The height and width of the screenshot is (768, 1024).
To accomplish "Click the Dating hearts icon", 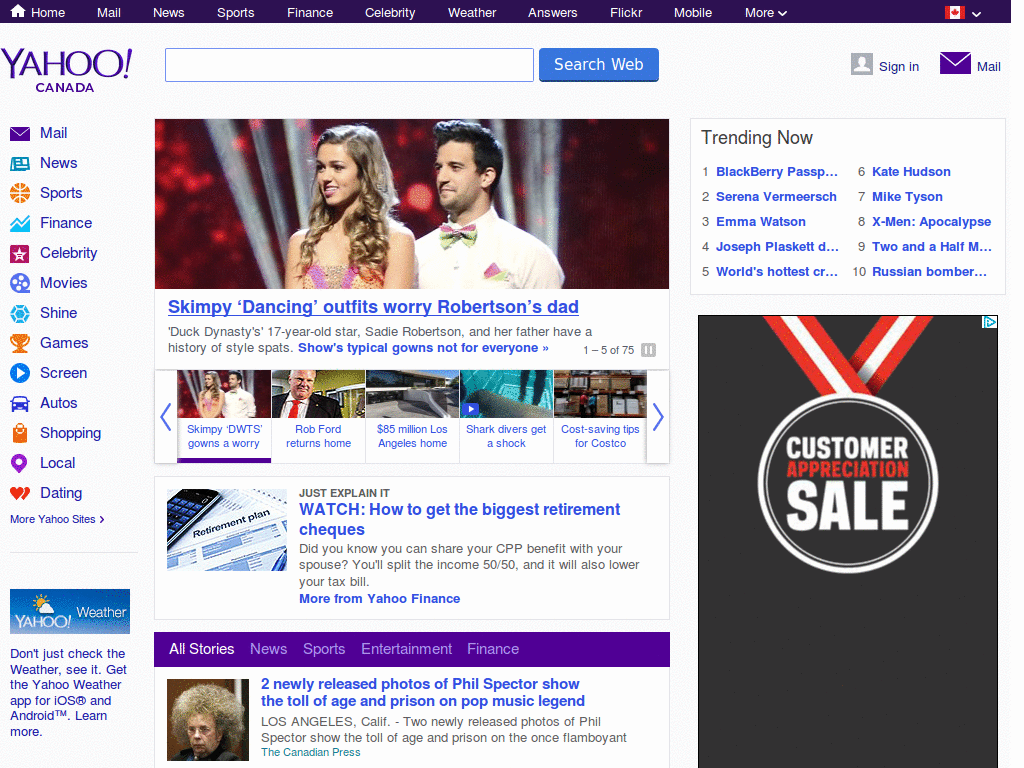I will [20, 494].
